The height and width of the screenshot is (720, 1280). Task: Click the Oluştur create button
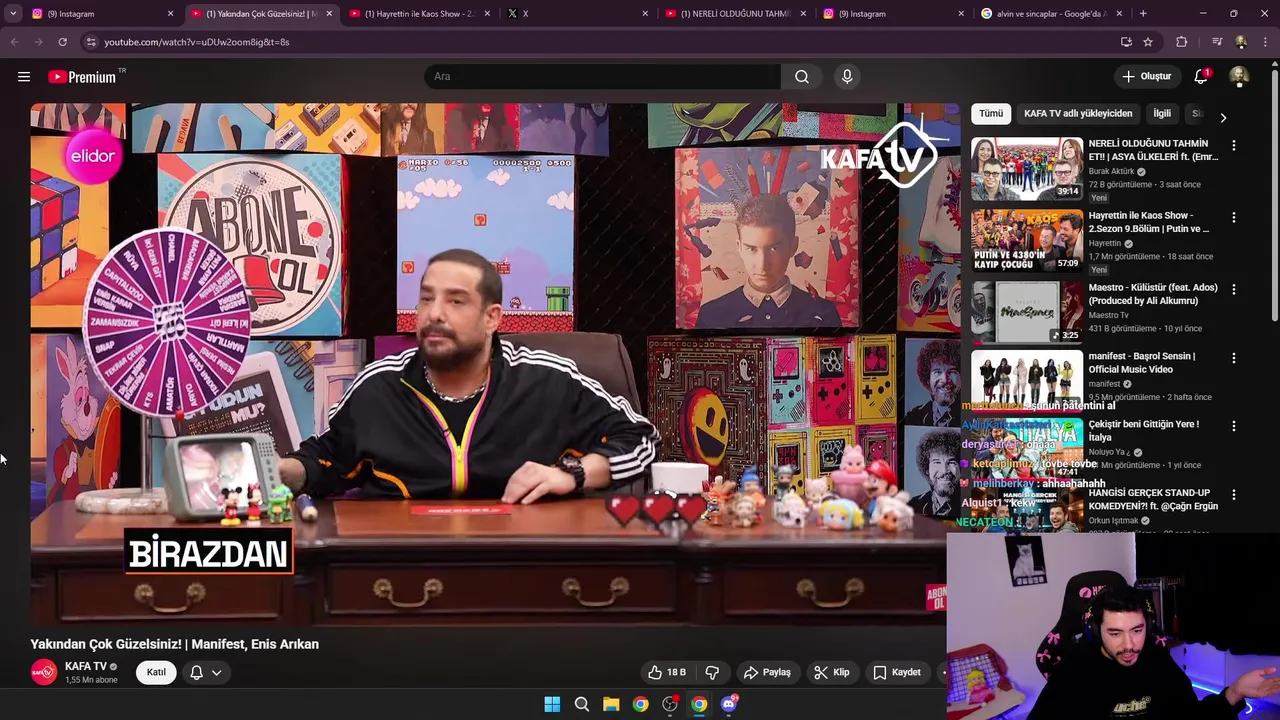tap(1146, 77)
